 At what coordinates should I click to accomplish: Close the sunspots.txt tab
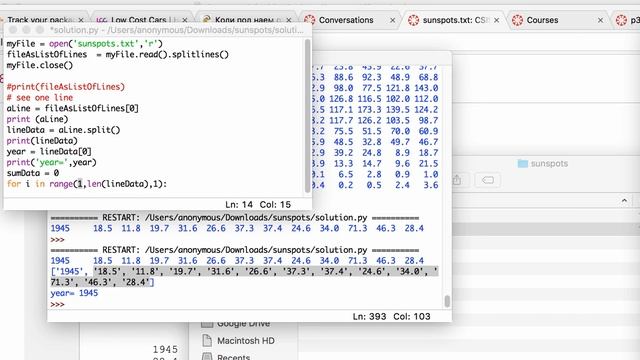point(496,20)
